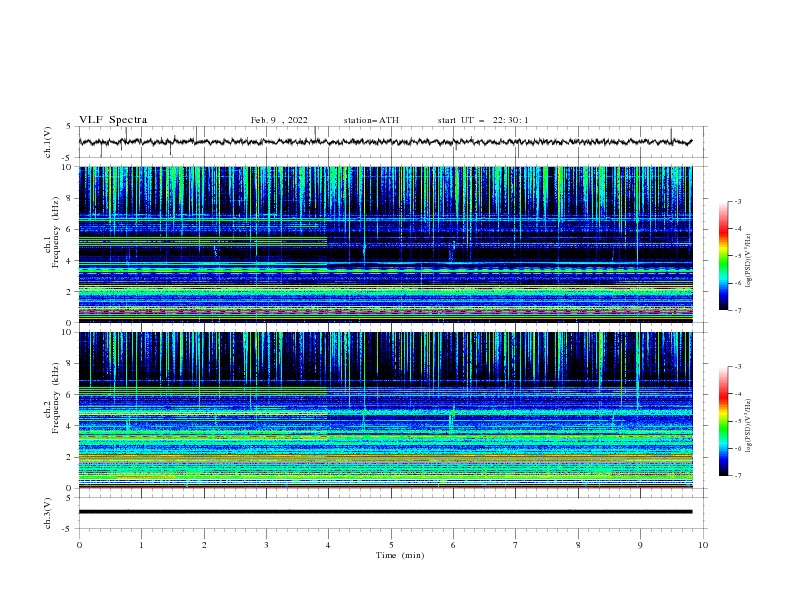The width and height of the screenshot is (792, 612).
Task: Click the ch.1 "Frequency (kHz)" axis label
Action: tap(56, 232)
